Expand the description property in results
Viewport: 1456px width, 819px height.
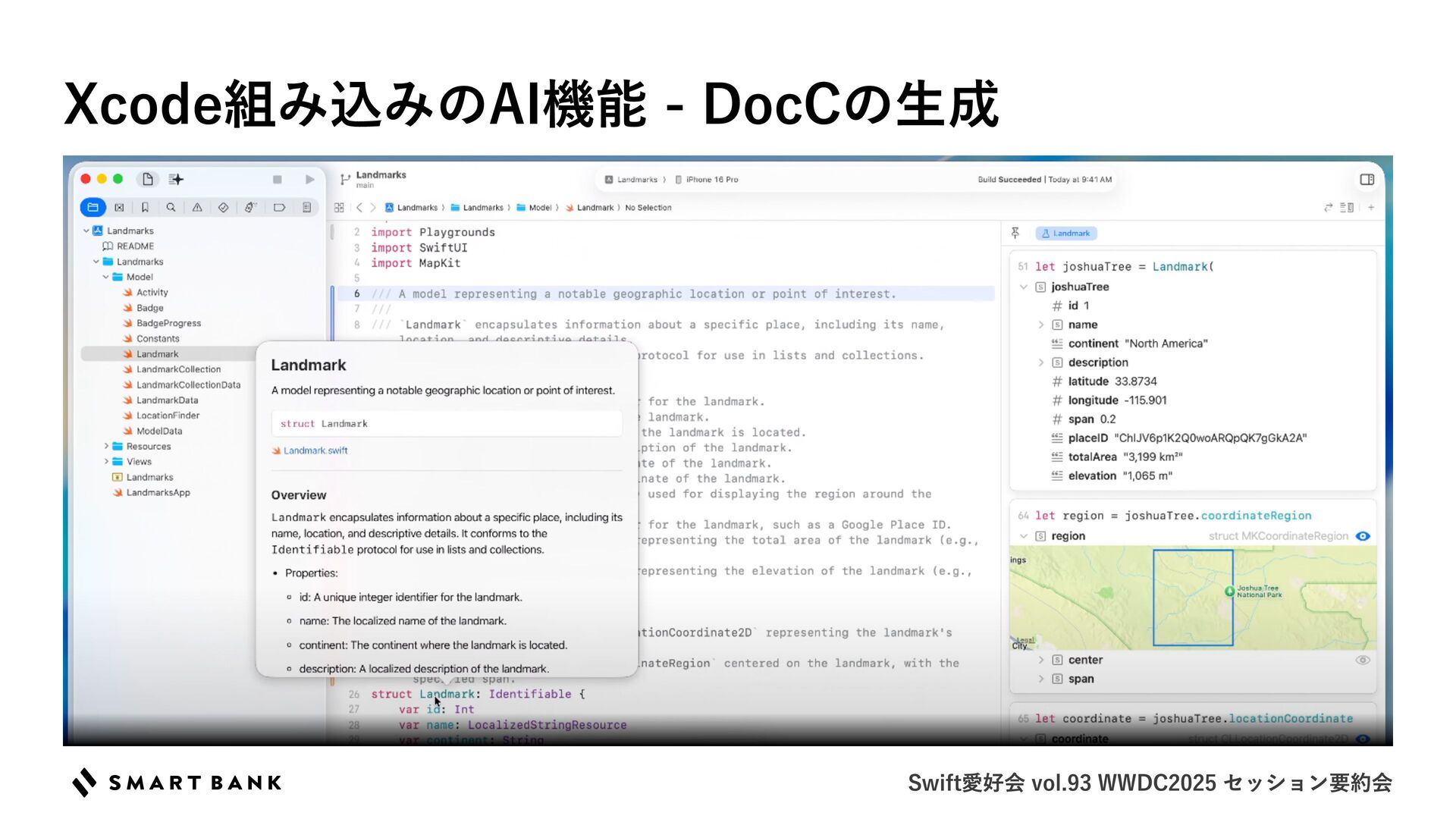[x=1041, y=362]
